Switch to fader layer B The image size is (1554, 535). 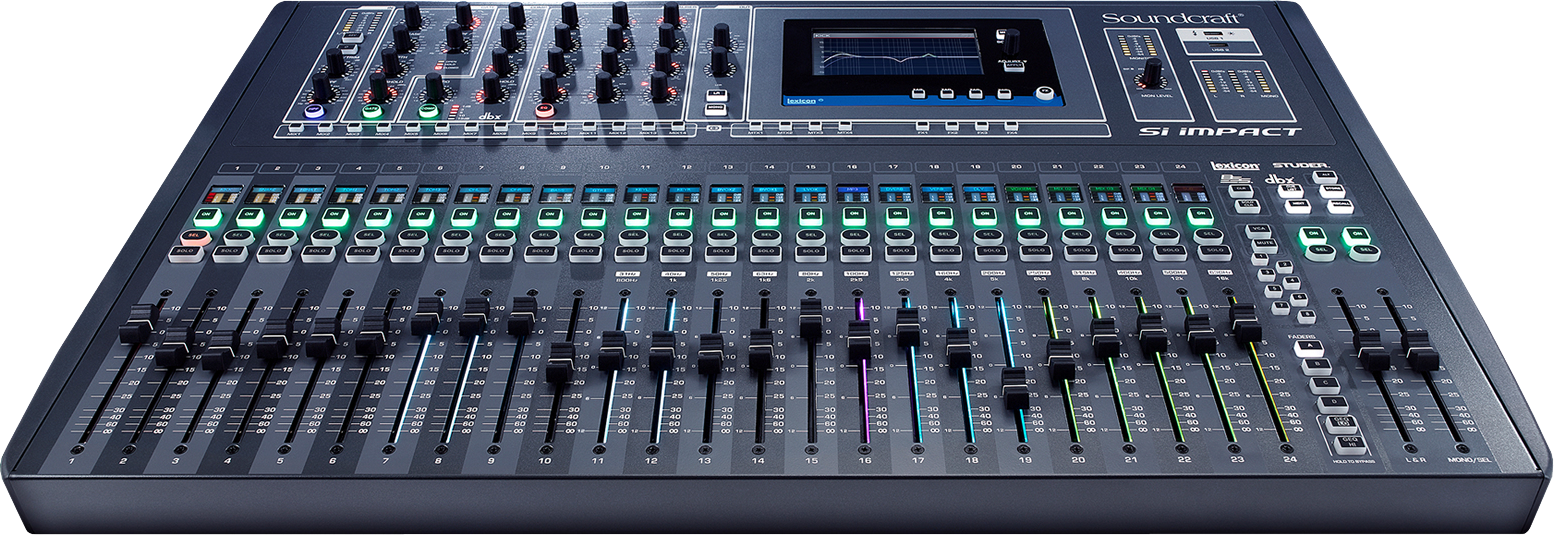pos(1317,365)
